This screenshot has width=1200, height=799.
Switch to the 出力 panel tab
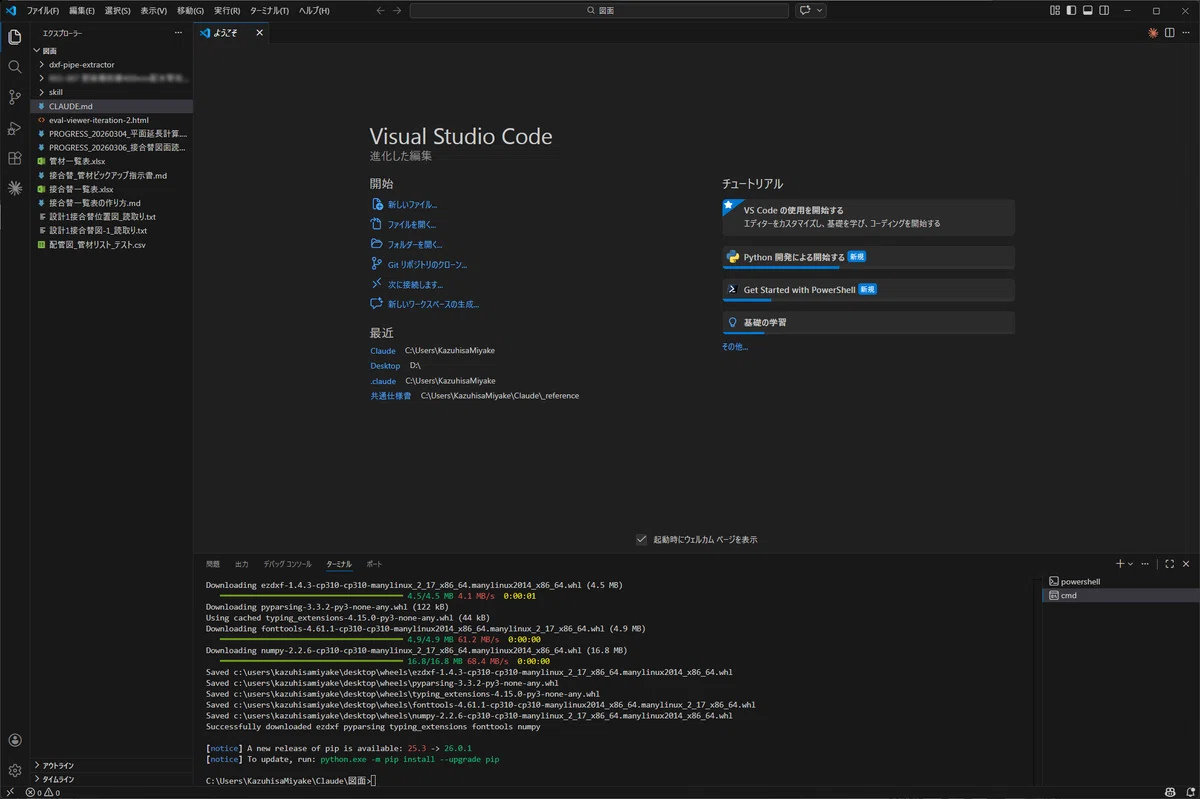242,564
